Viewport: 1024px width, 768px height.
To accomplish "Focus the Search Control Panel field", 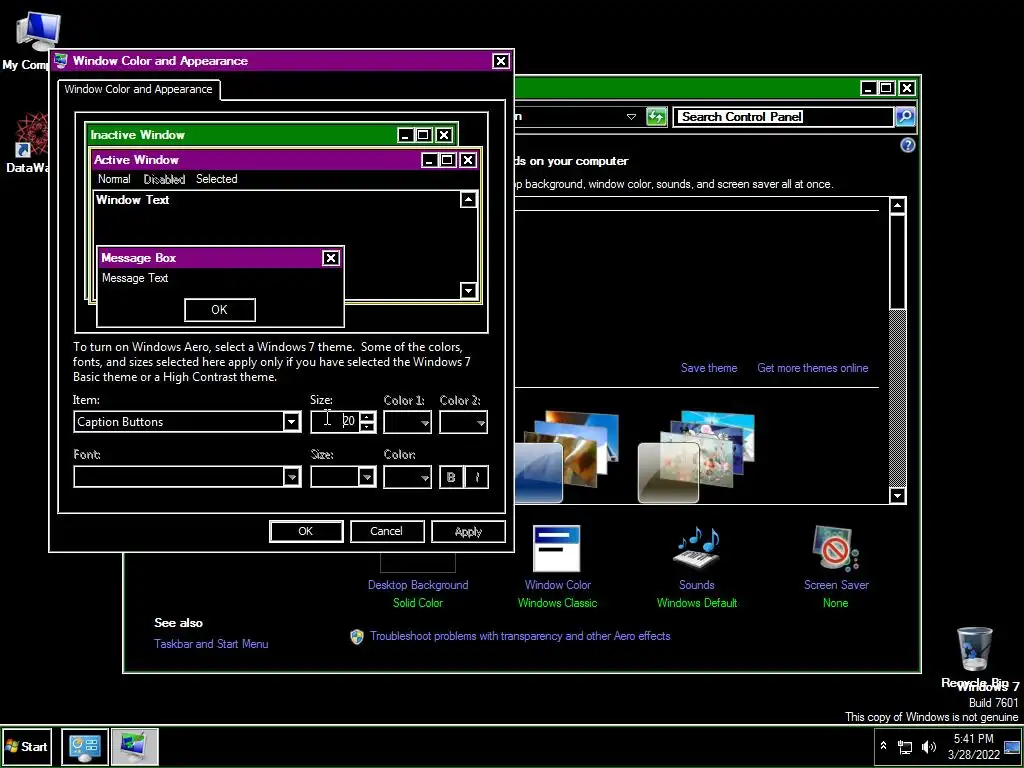I will (x=783, y=117).
